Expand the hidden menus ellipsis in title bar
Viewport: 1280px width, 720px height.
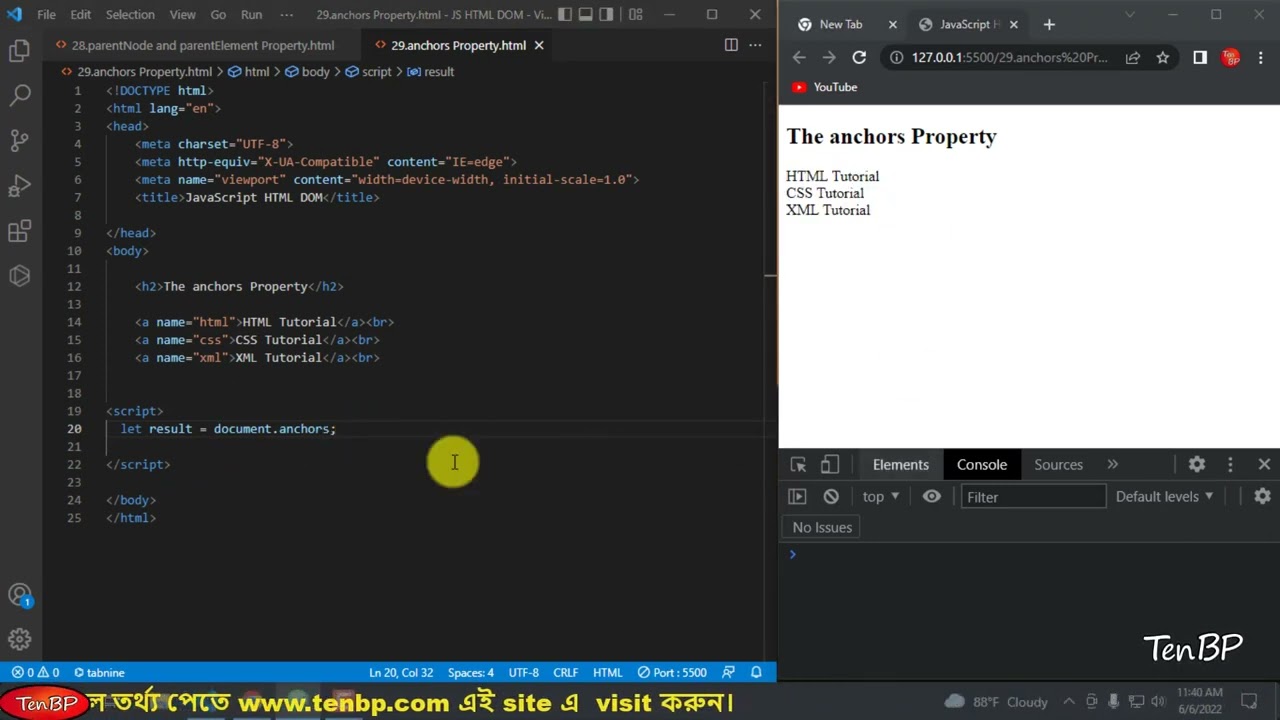point(287,15)
